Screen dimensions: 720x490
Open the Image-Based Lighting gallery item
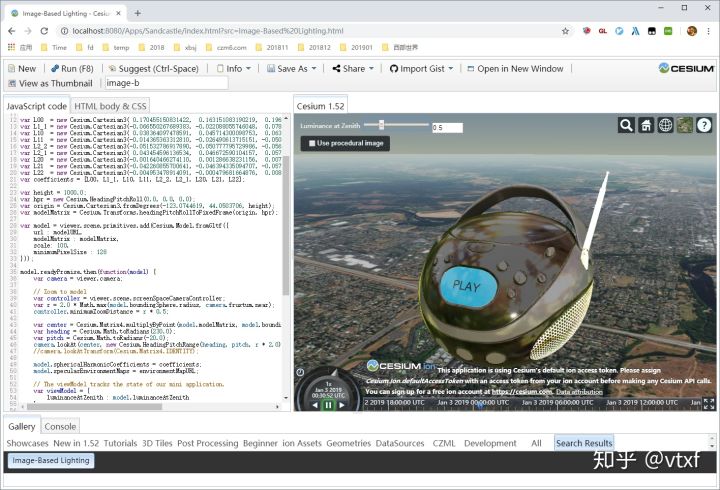(51, 460)
